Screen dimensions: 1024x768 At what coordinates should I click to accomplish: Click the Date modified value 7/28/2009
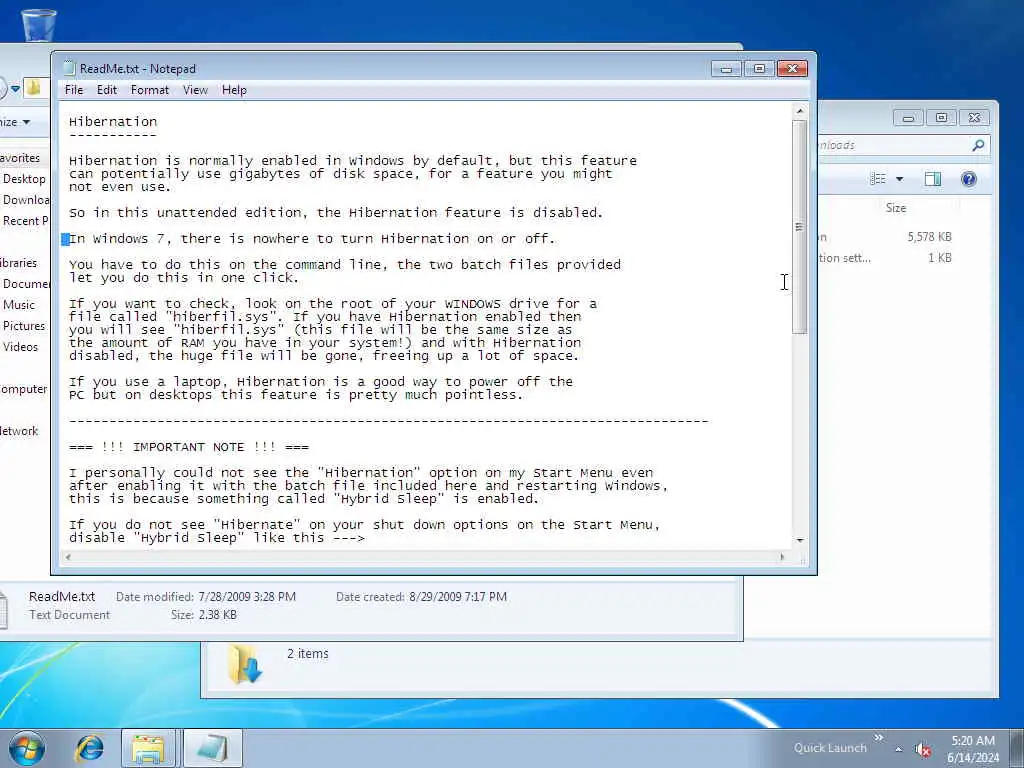click(247, 597)
